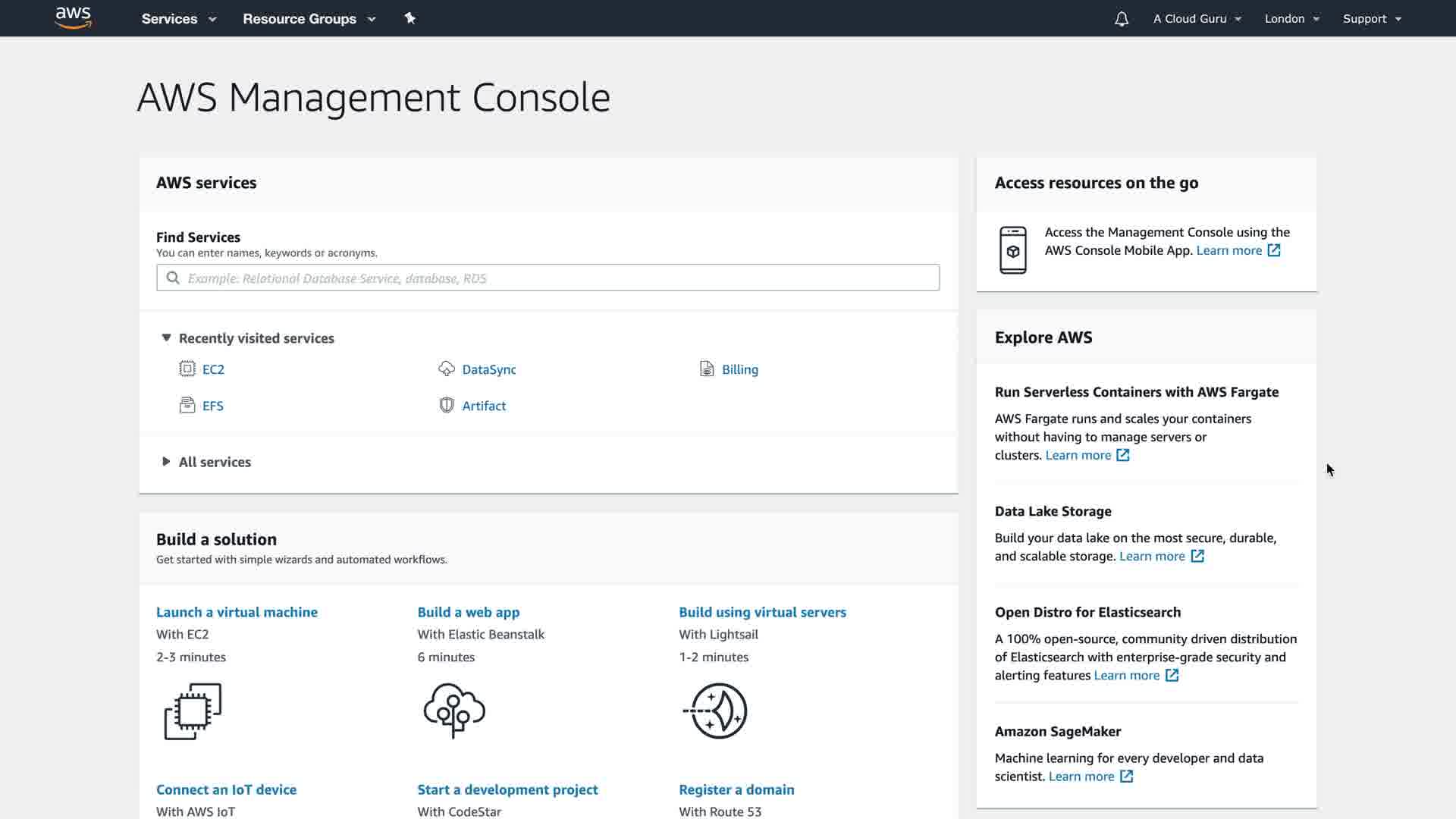
Task: Open the Launch a virtual machine link
Action: pos(237,612)
